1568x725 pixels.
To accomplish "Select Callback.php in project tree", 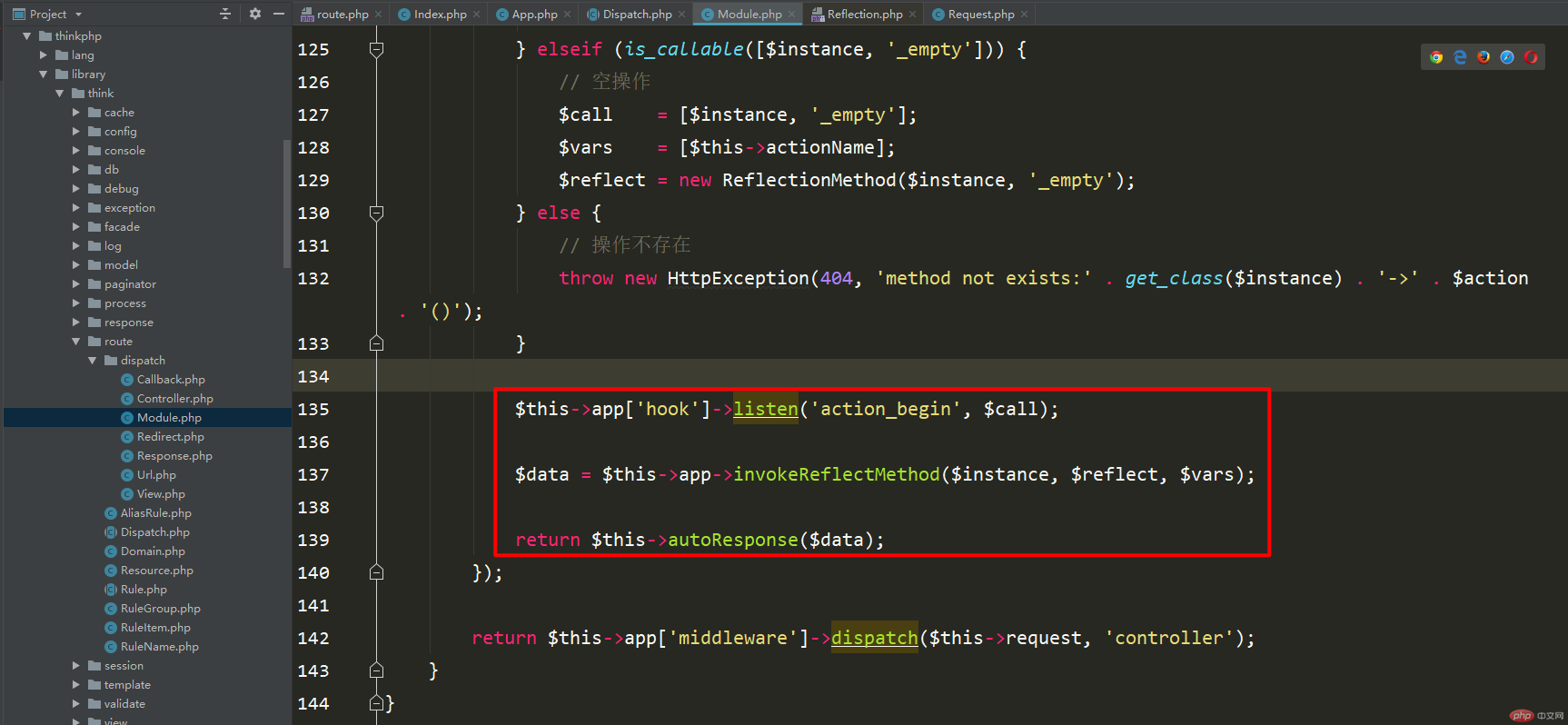I will pyautogui.click(x=171, y=380).
